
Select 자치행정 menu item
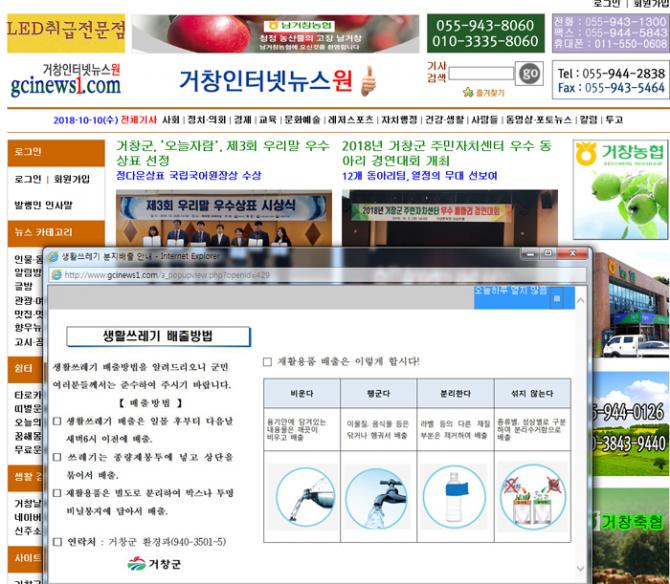click(x=399, y=120)
